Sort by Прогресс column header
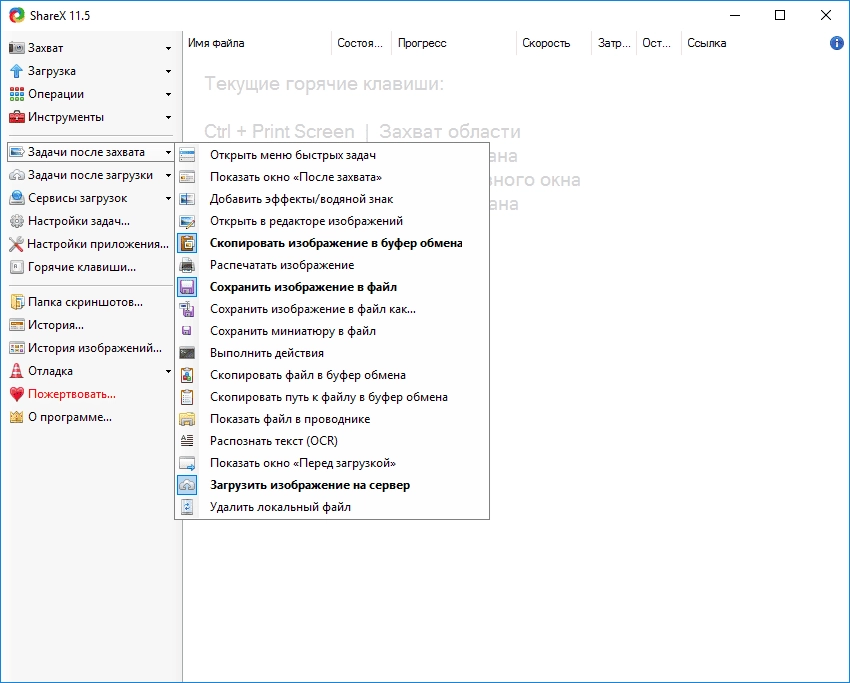Screen dimensions: 850x683 click(x=454, y=43)
